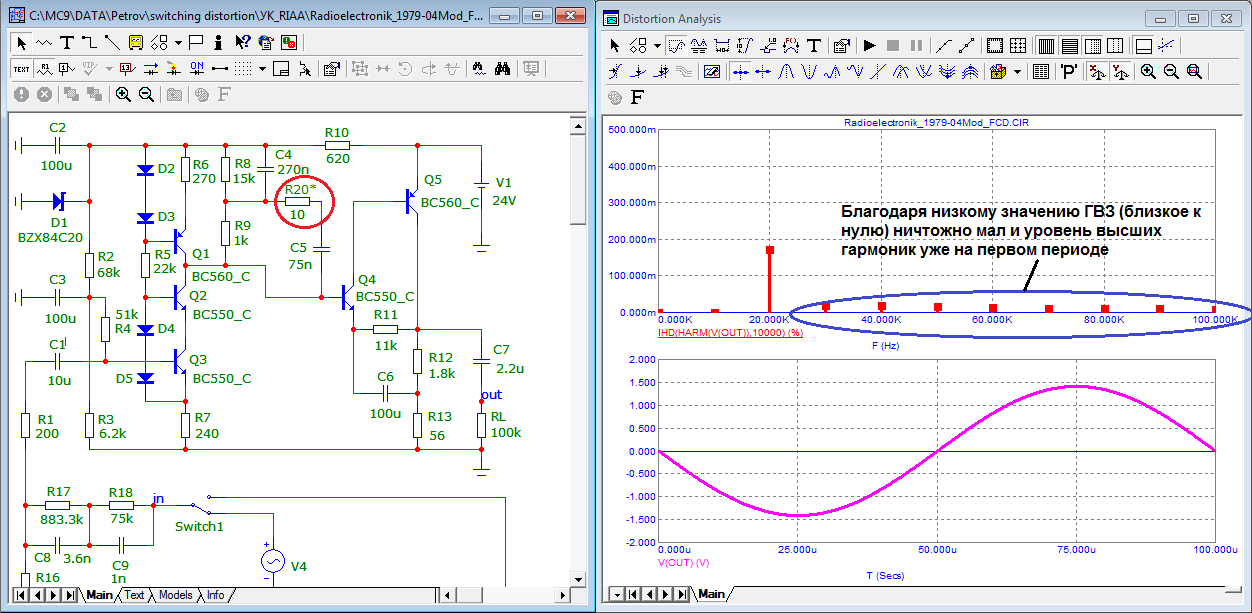
Task: Select the Text mode tool in schematic toolbar
Action: point(66,42)
